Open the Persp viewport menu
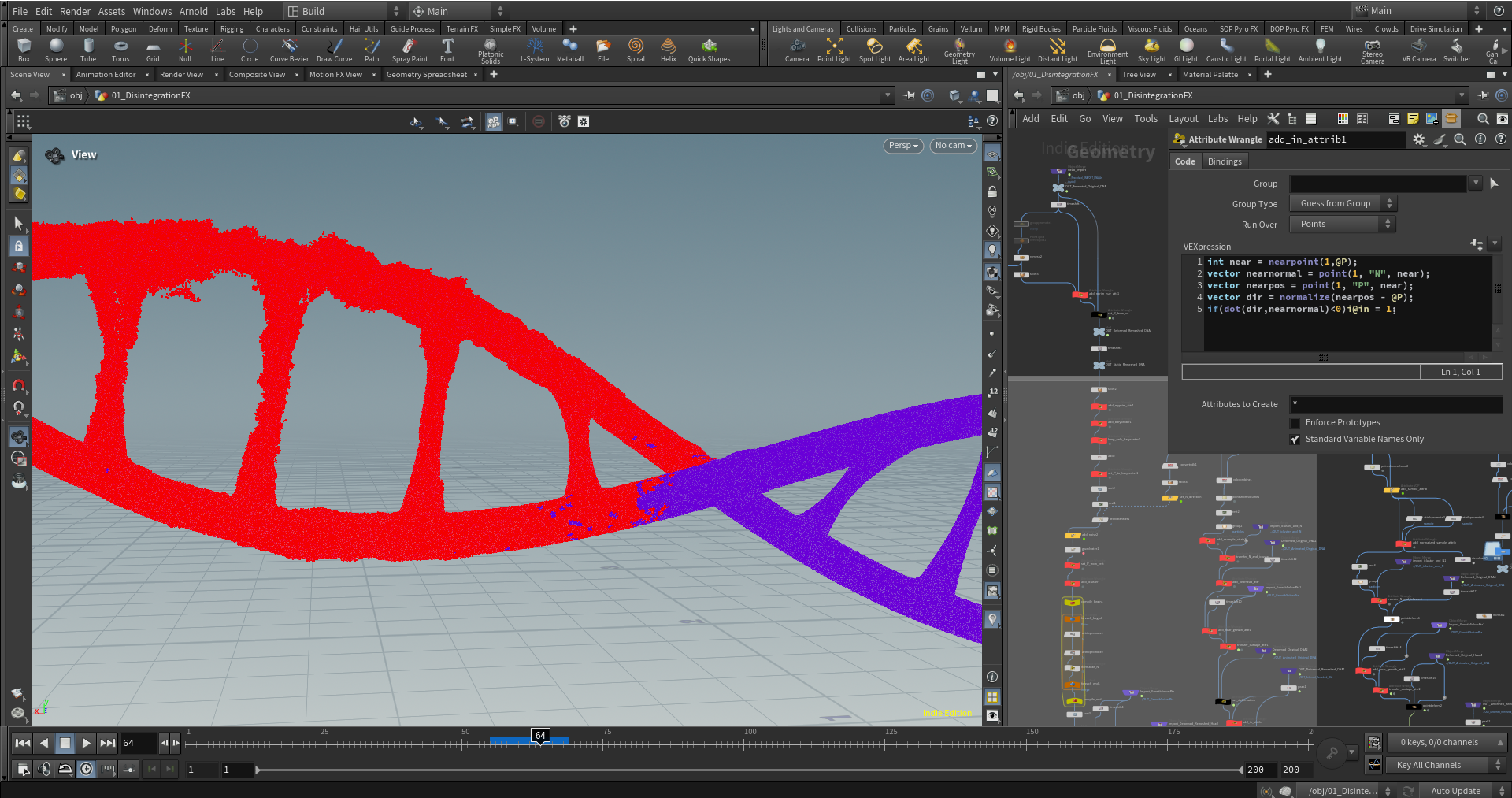The width and height of the screenshot is (1512, 798). point(902,146)
